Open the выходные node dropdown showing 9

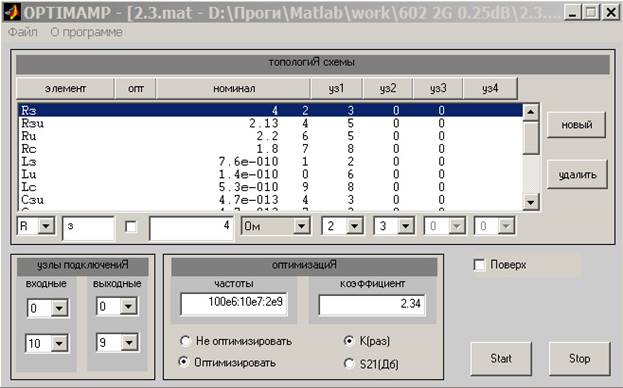tap(129, 342)
